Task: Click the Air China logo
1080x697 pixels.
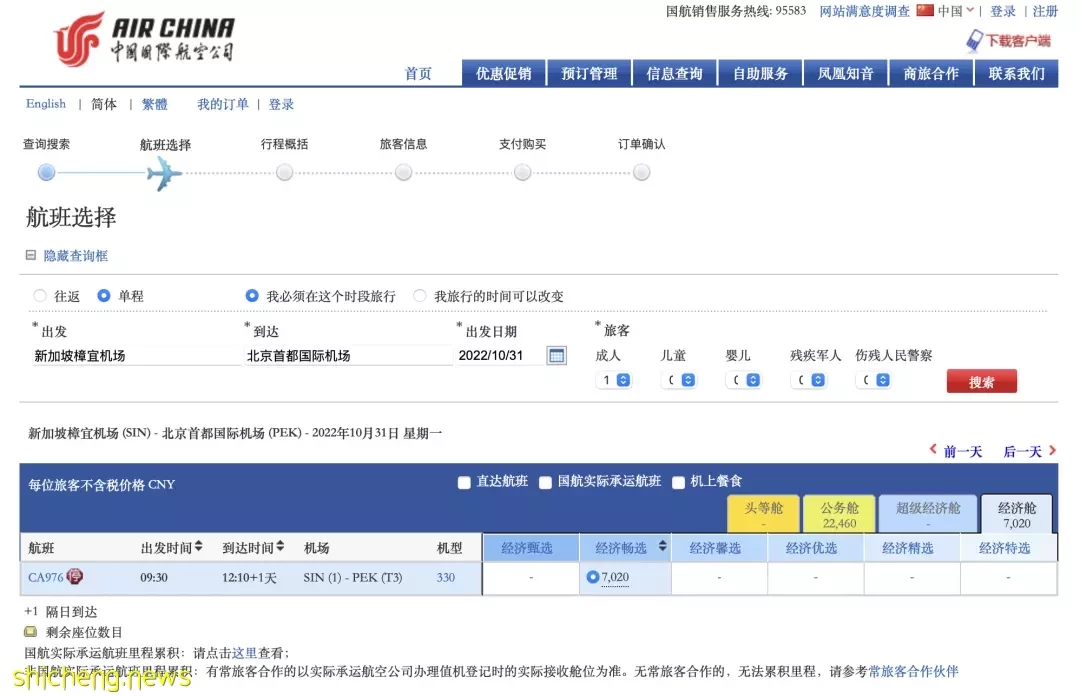Action: point(144,40)
